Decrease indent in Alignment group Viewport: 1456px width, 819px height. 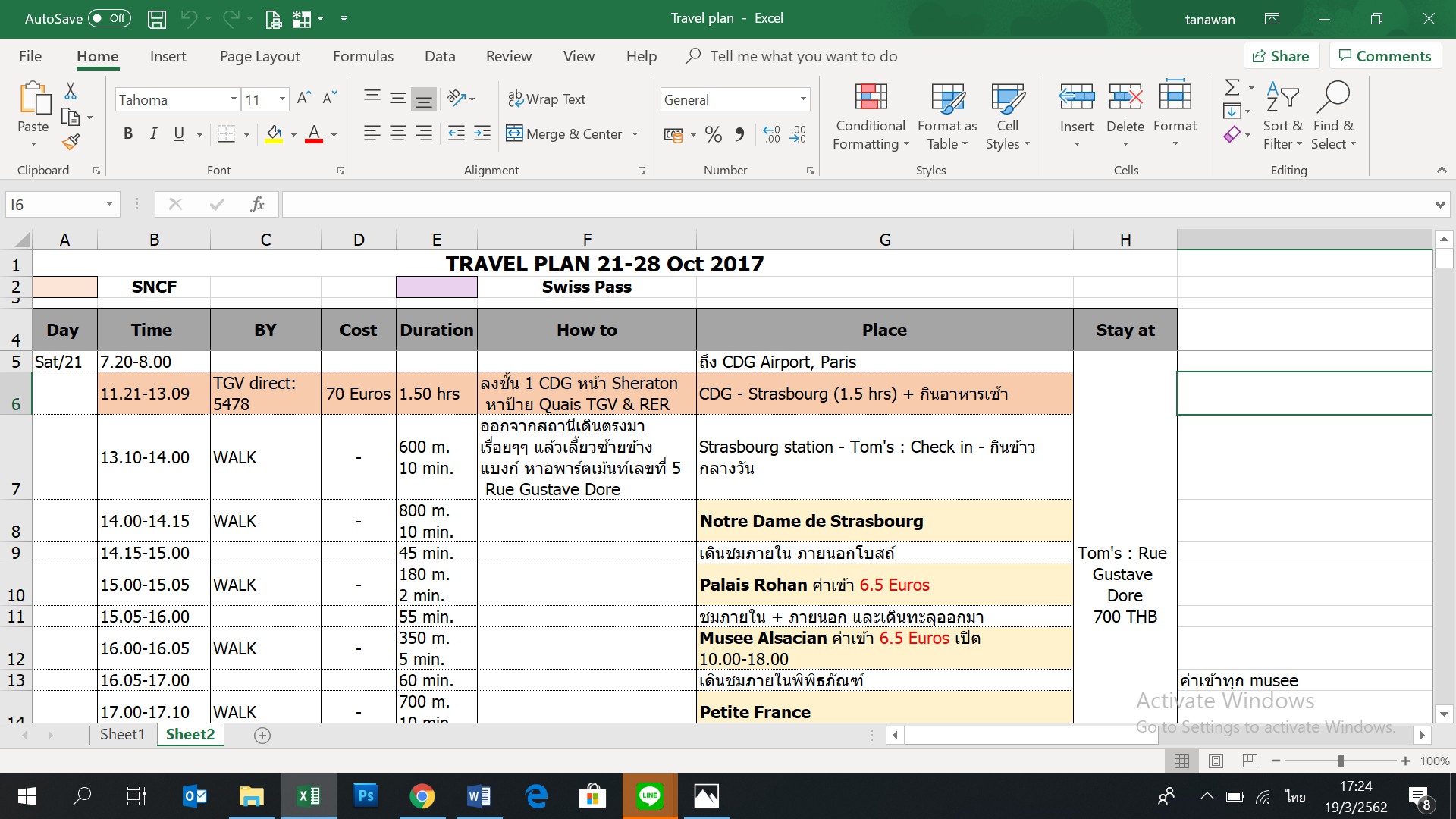(457, 134)
